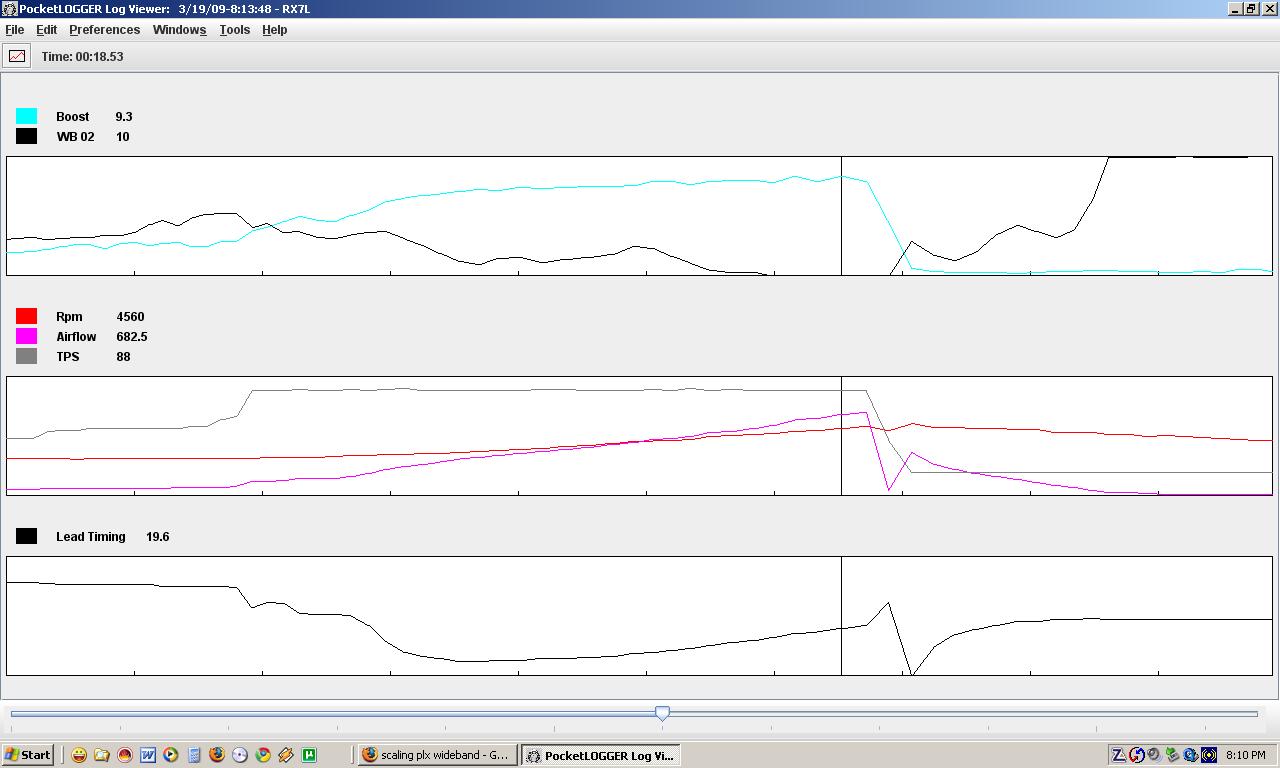Launch Microsoft Word from the quick launch bar
The image size is (1280, 768).
(x=148, y=755)
